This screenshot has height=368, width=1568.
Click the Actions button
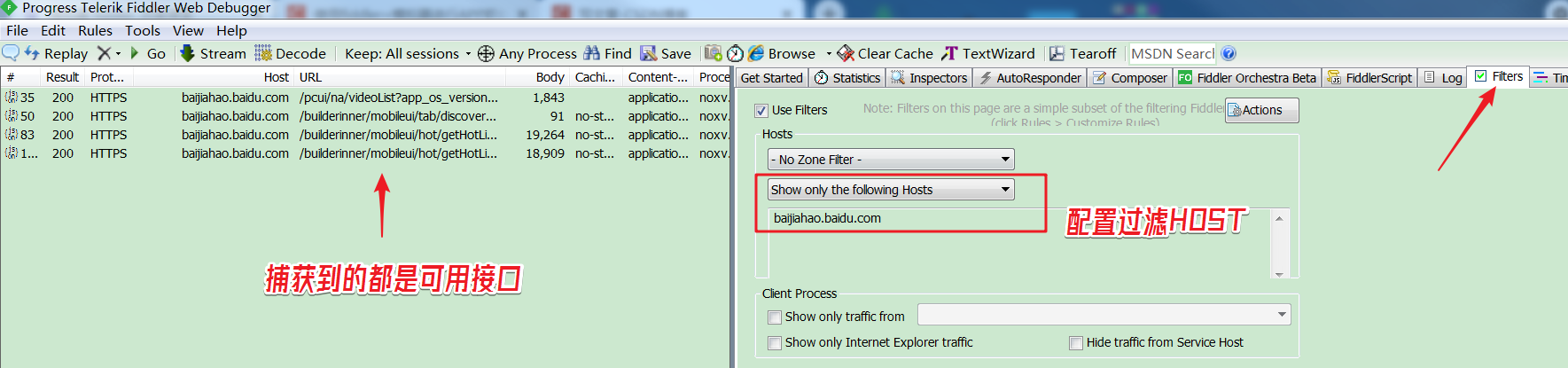(1262, 111)
